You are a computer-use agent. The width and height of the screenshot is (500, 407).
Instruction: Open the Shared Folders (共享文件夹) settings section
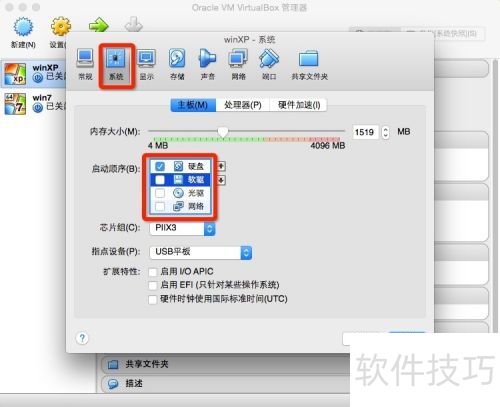(309, 64)
